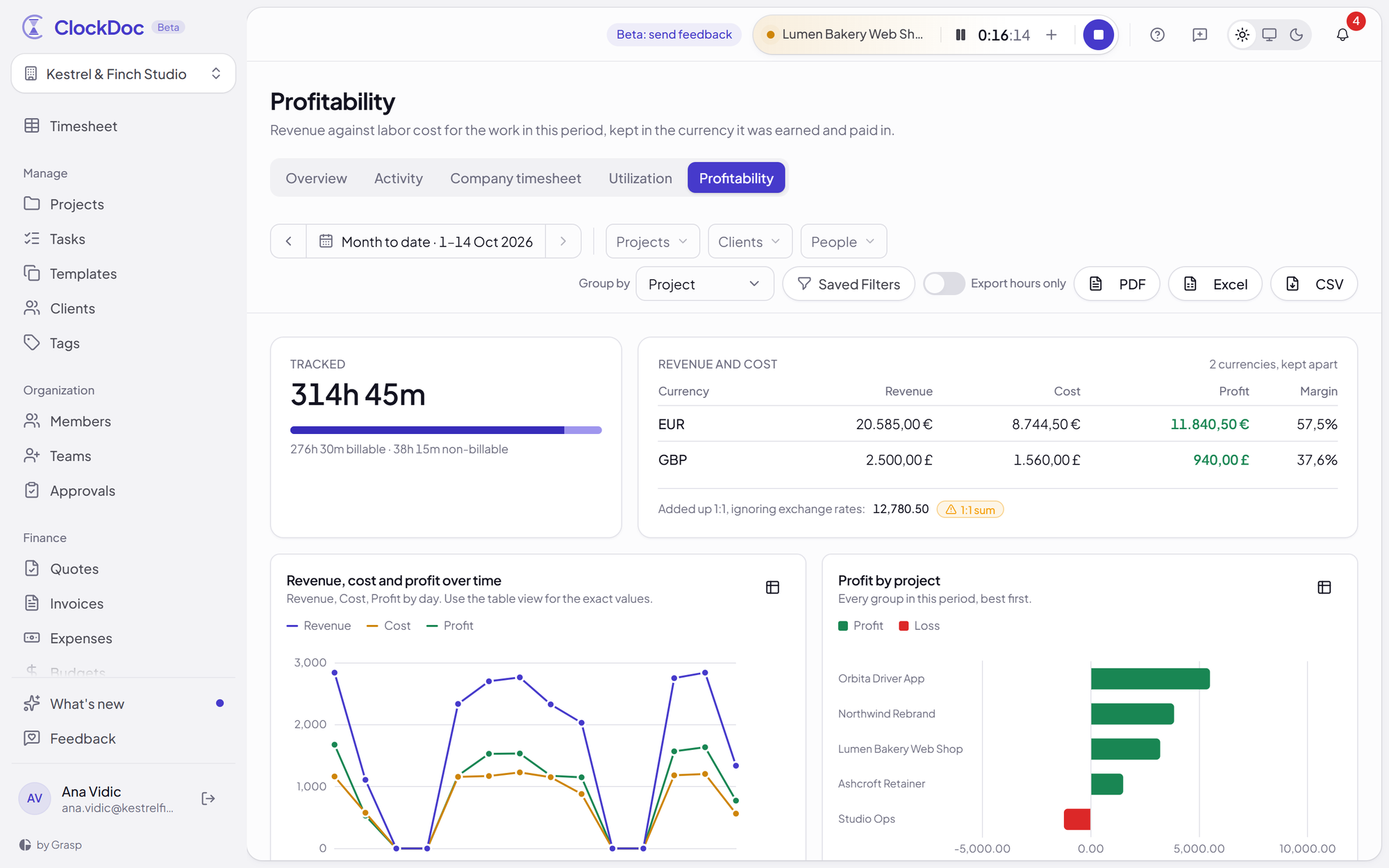Log out using the sign-out icon

click(208, 799)
